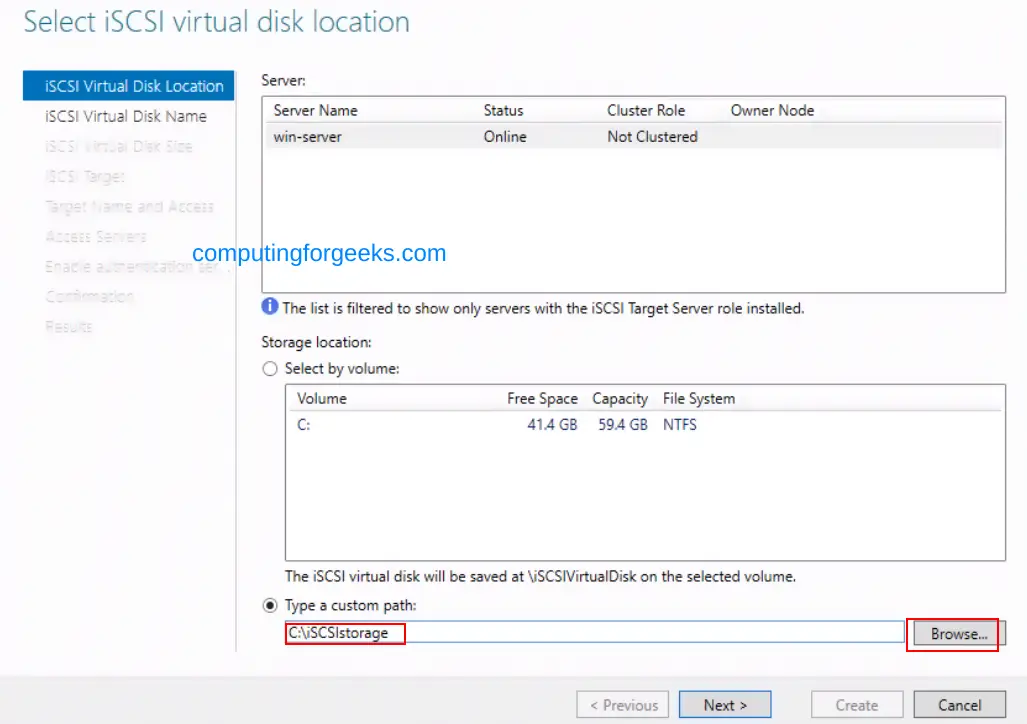This screenshot has width=1027, height=724.
Task: Sort server list by Status column
Action: (x=503, y=111)
